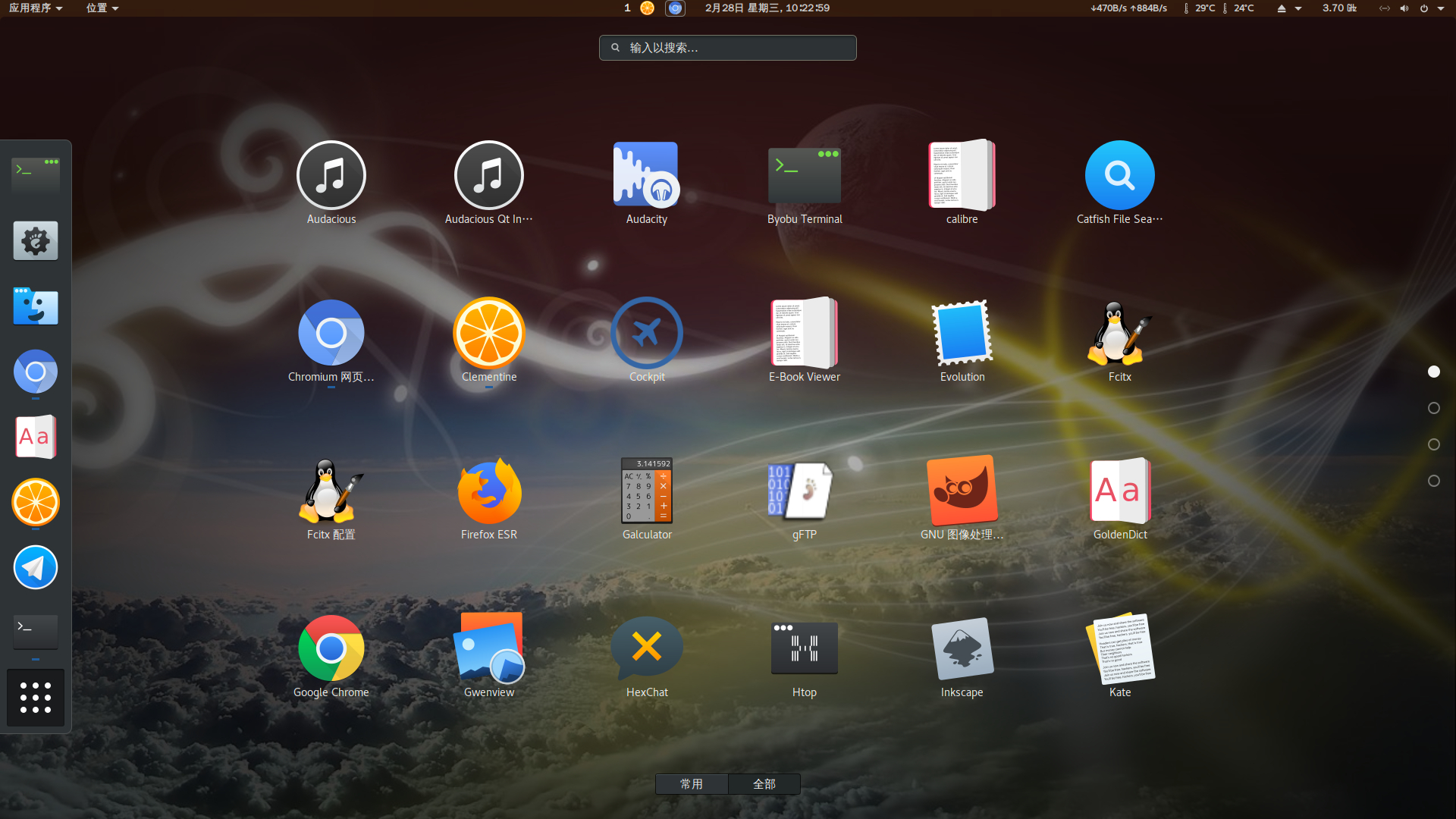Launch HexChat

point(646,649)
